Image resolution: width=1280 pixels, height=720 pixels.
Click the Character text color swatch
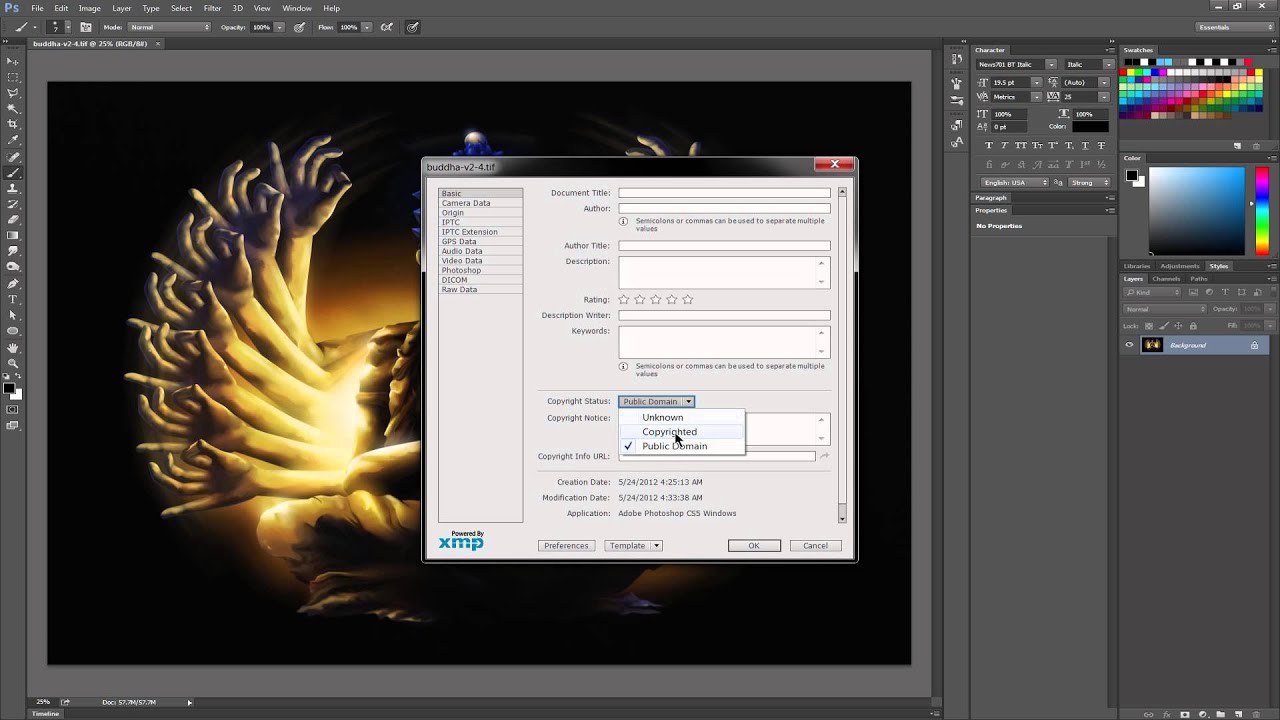(x=1090, y=127)
